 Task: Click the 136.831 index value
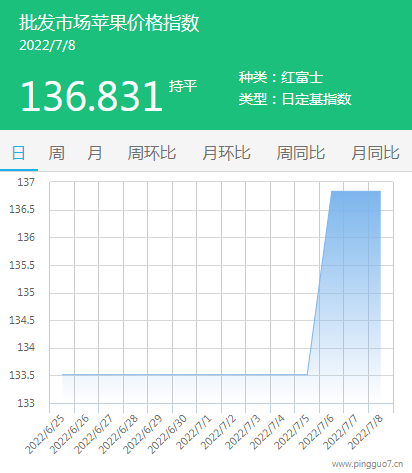point(91,97)
